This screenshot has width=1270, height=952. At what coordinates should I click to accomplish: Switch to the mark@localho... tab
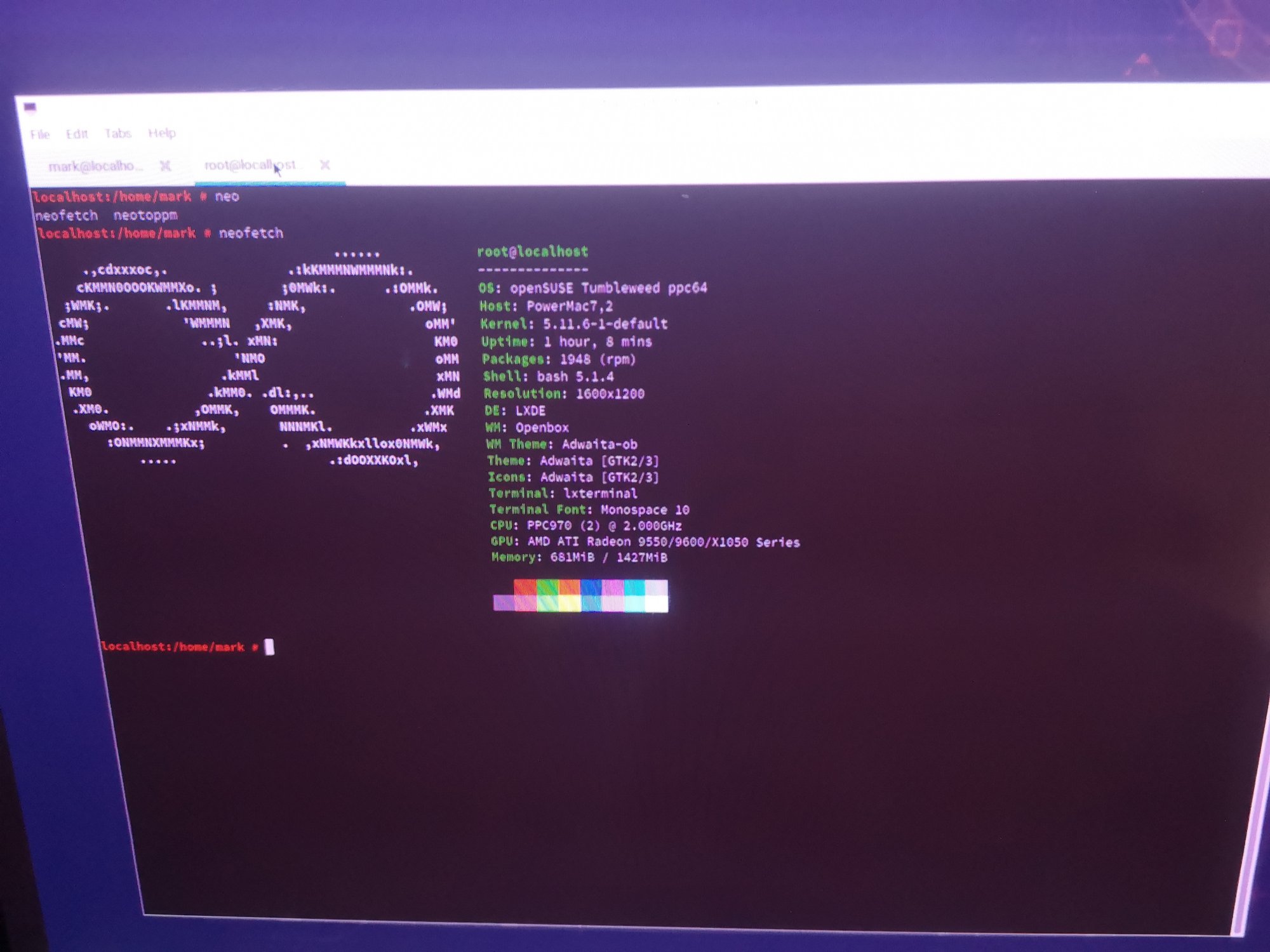tap(95, 166)
